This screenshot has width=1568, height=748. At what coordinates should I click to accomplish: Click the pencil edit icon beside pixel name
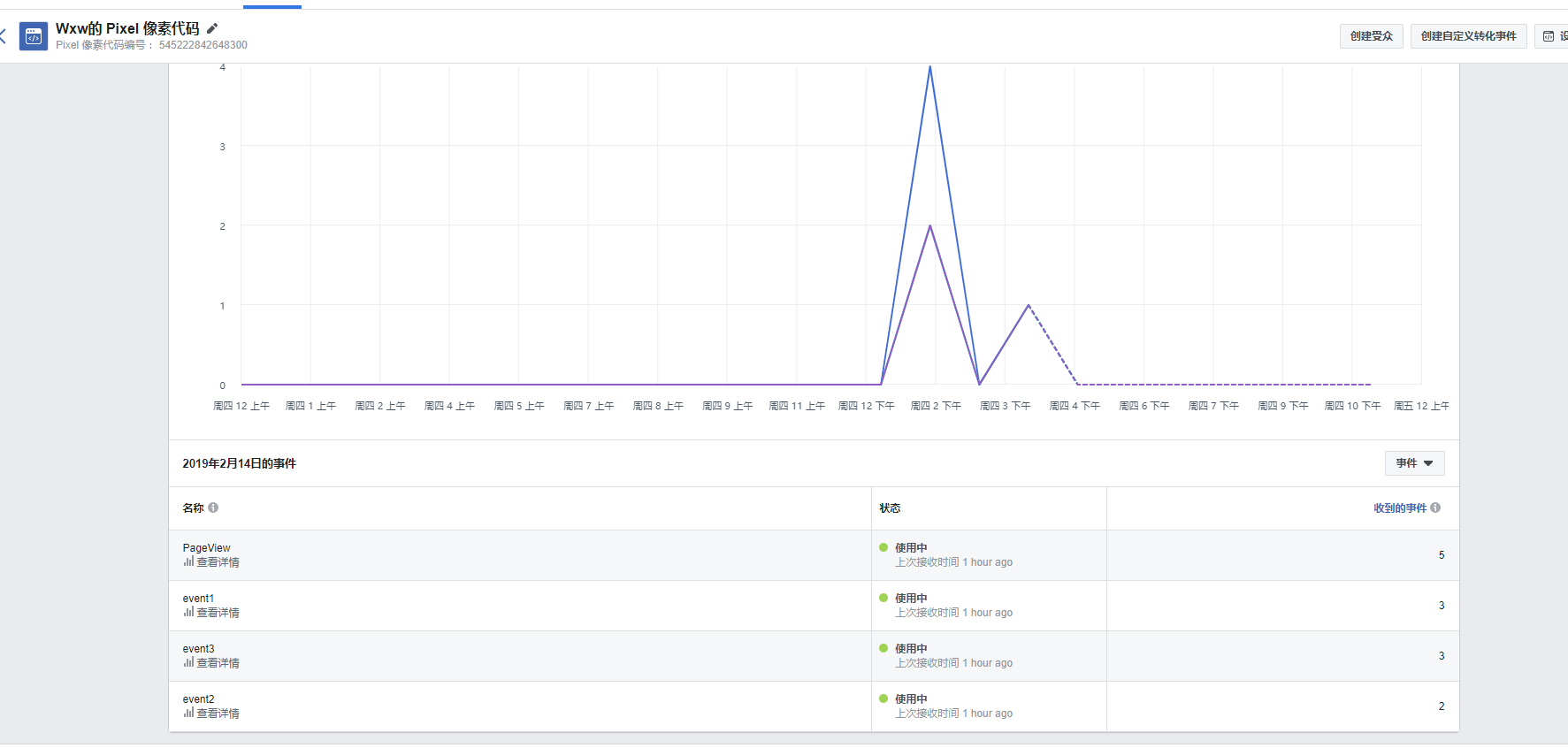tap(212, 28)
